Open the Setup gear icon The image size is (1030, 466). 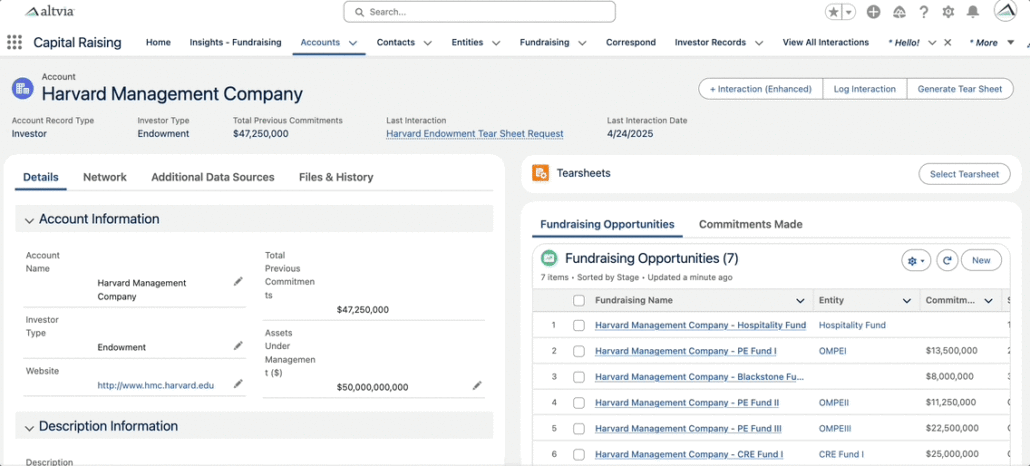[x=948, y=12]
